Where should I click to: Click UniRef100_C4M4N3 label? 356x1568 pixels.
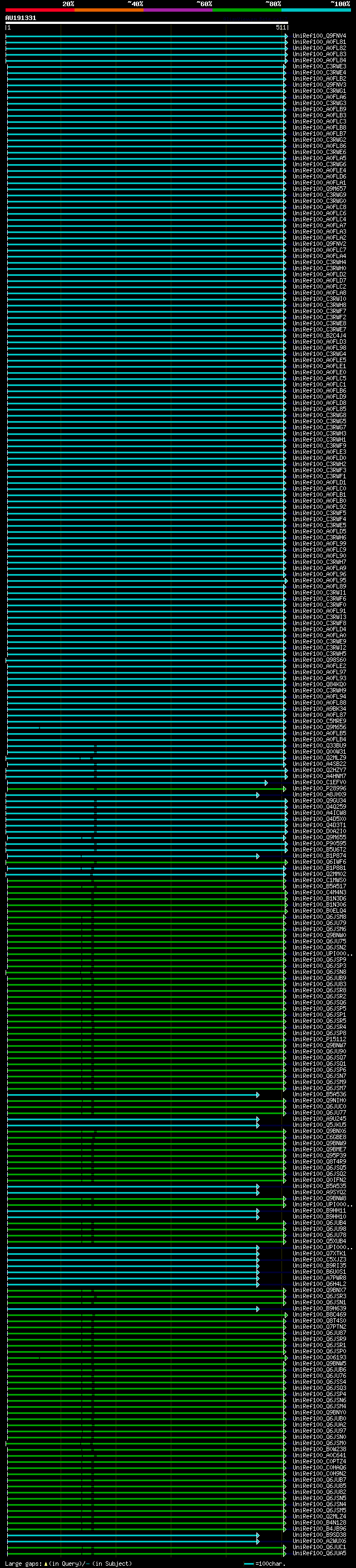point(319,893)
